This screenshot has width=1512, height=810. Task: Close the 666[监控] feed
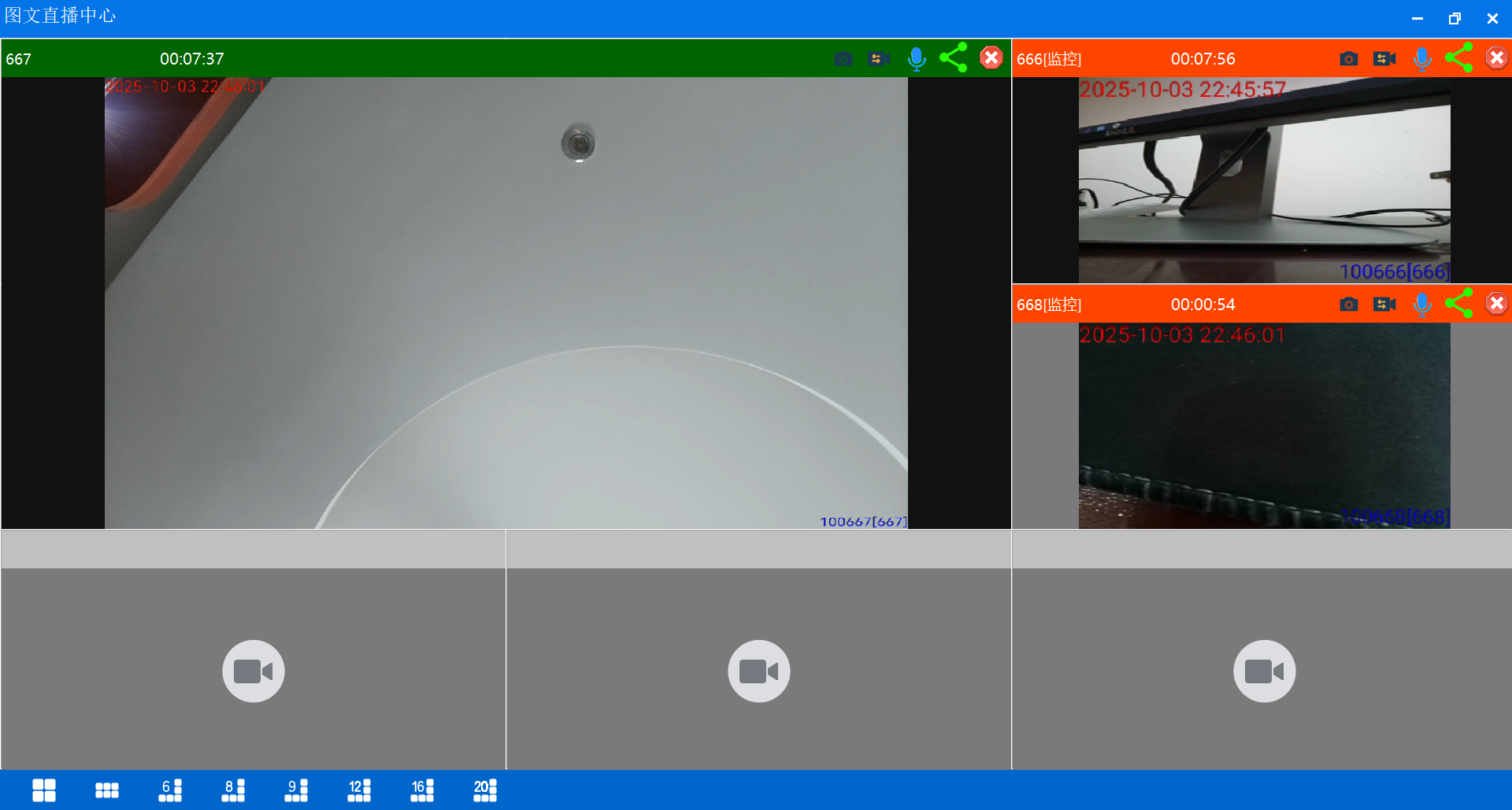coord(1496,58)
